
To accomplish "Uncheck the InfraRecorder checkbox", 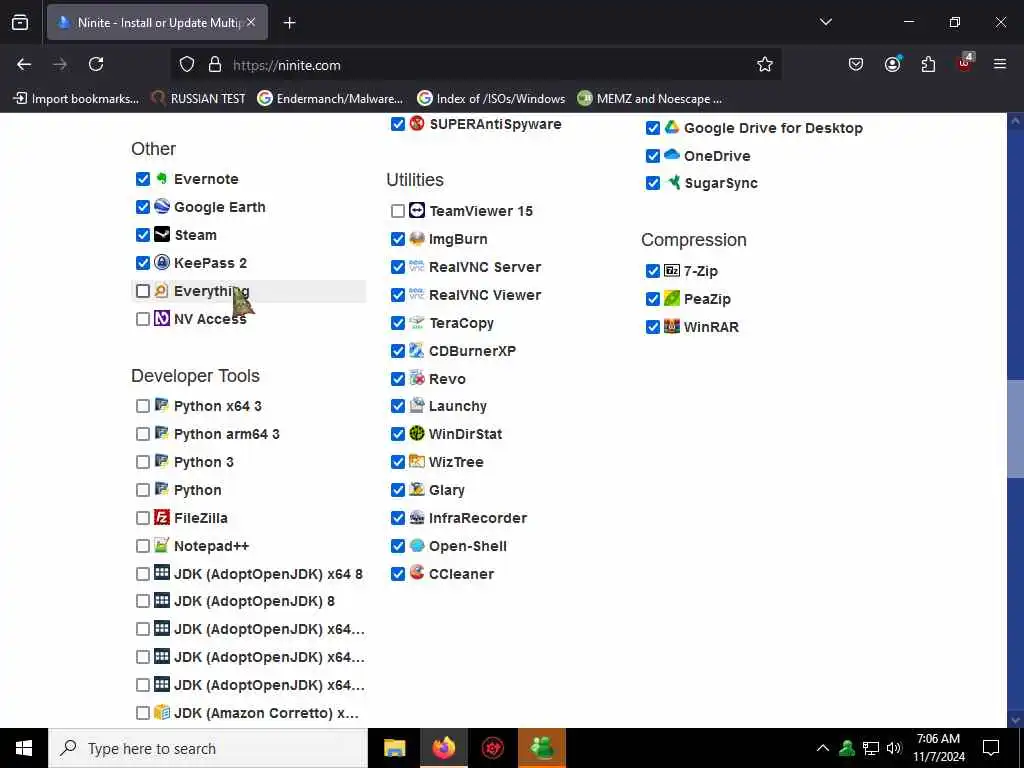I will click(x=398, y=518).
